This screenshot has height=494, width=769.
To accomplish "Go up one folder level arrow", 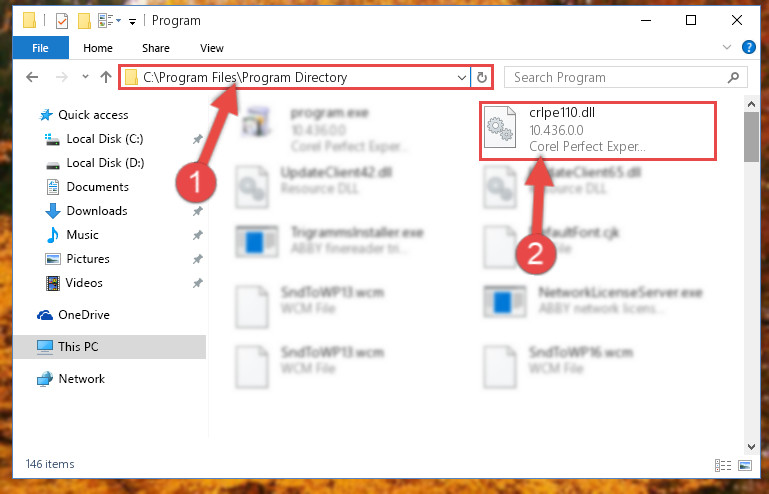I will click(105, 77).
